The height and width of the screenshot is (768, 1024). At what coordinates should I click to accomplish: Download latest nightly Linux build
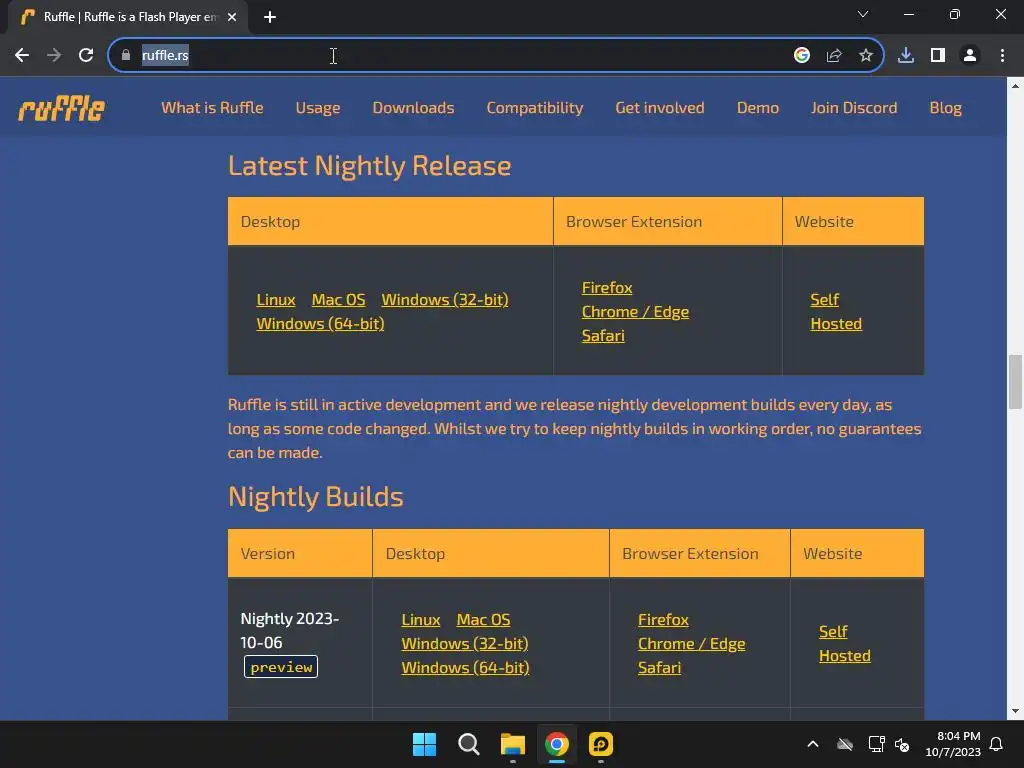[x=276, y=300]
